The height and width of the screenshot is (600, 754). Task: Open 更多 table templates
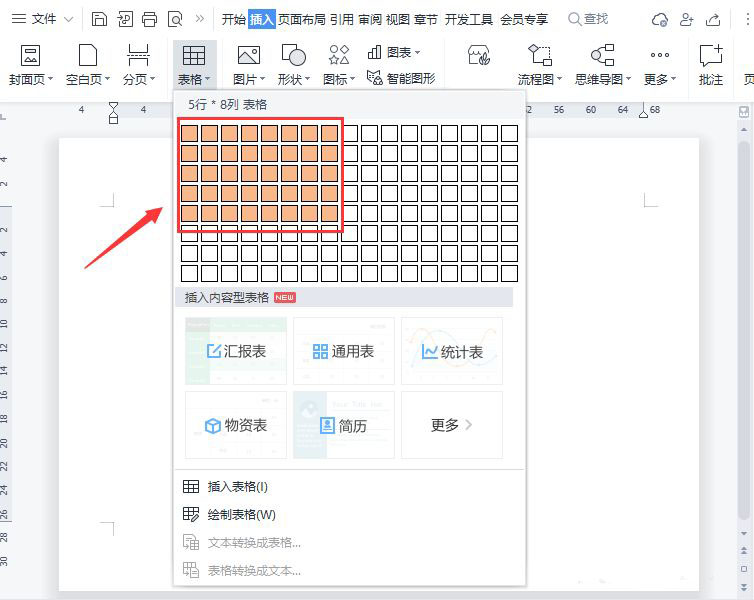(x=452, y=425)
